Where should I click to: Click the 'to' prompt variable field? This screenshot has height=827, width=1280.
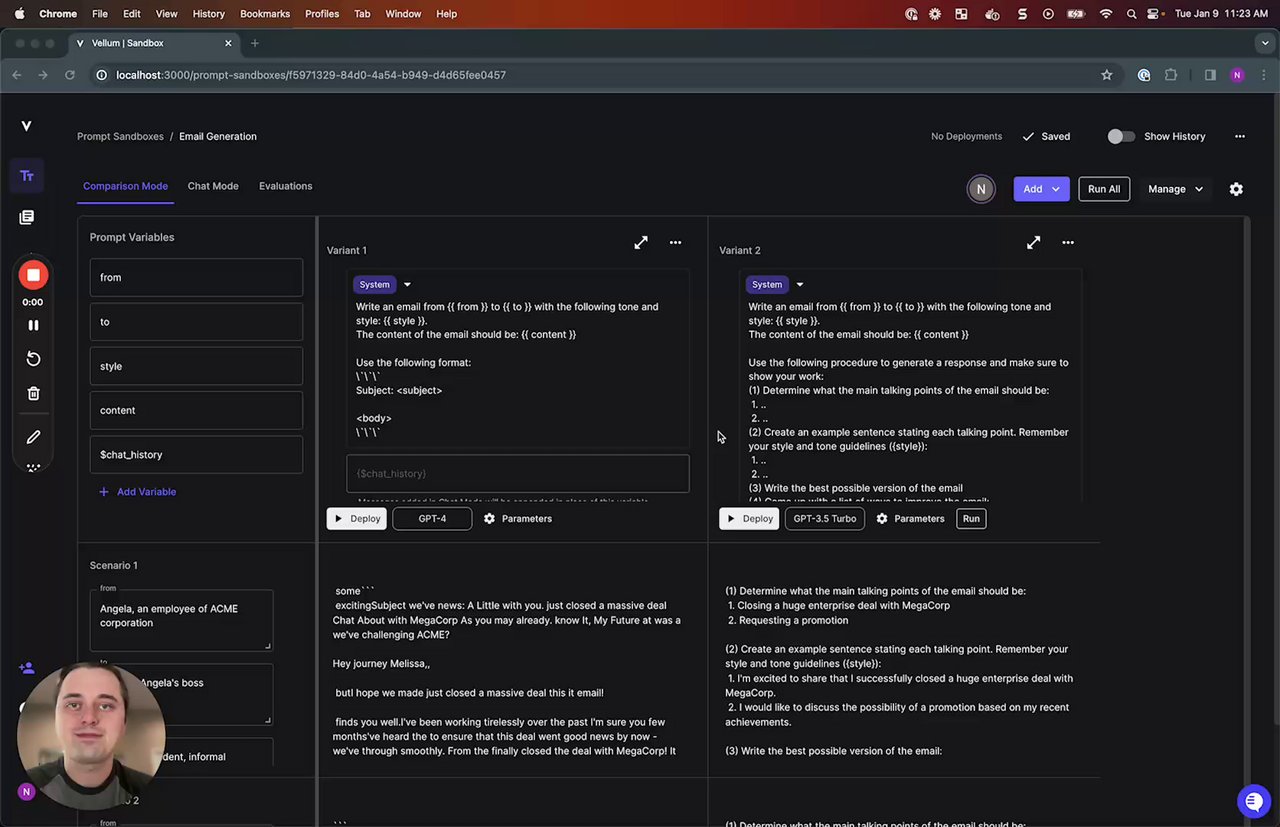tap(196, 322)
